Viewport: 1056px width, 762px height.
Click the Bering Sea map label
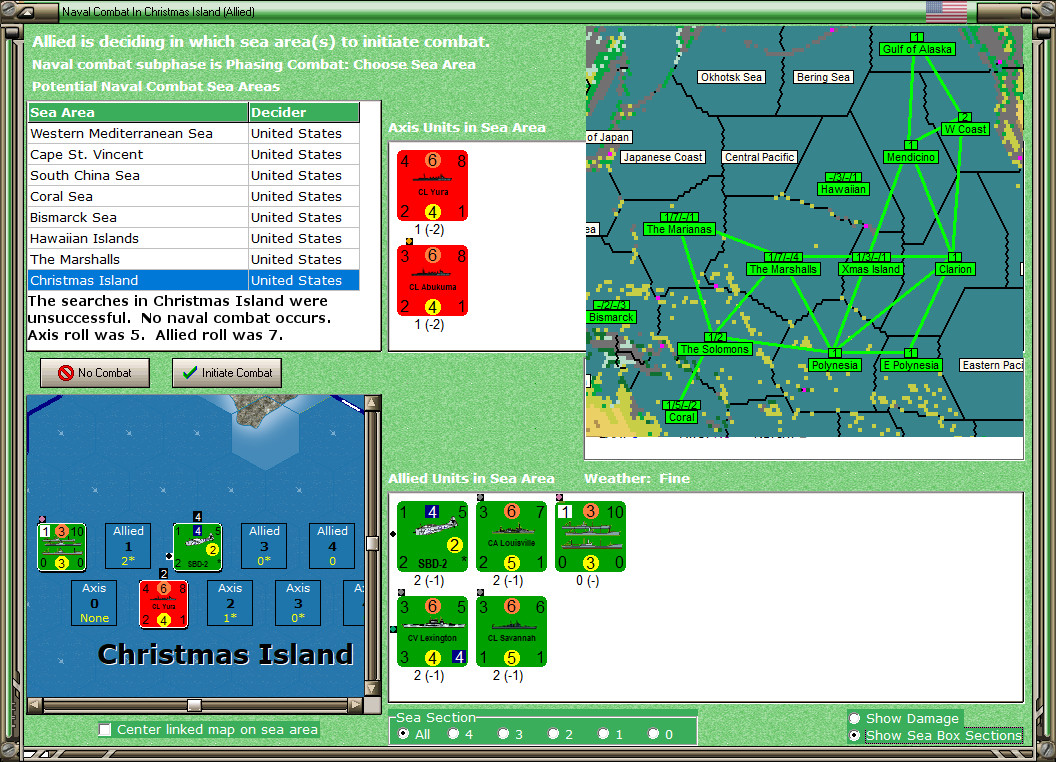coord(823,77)
